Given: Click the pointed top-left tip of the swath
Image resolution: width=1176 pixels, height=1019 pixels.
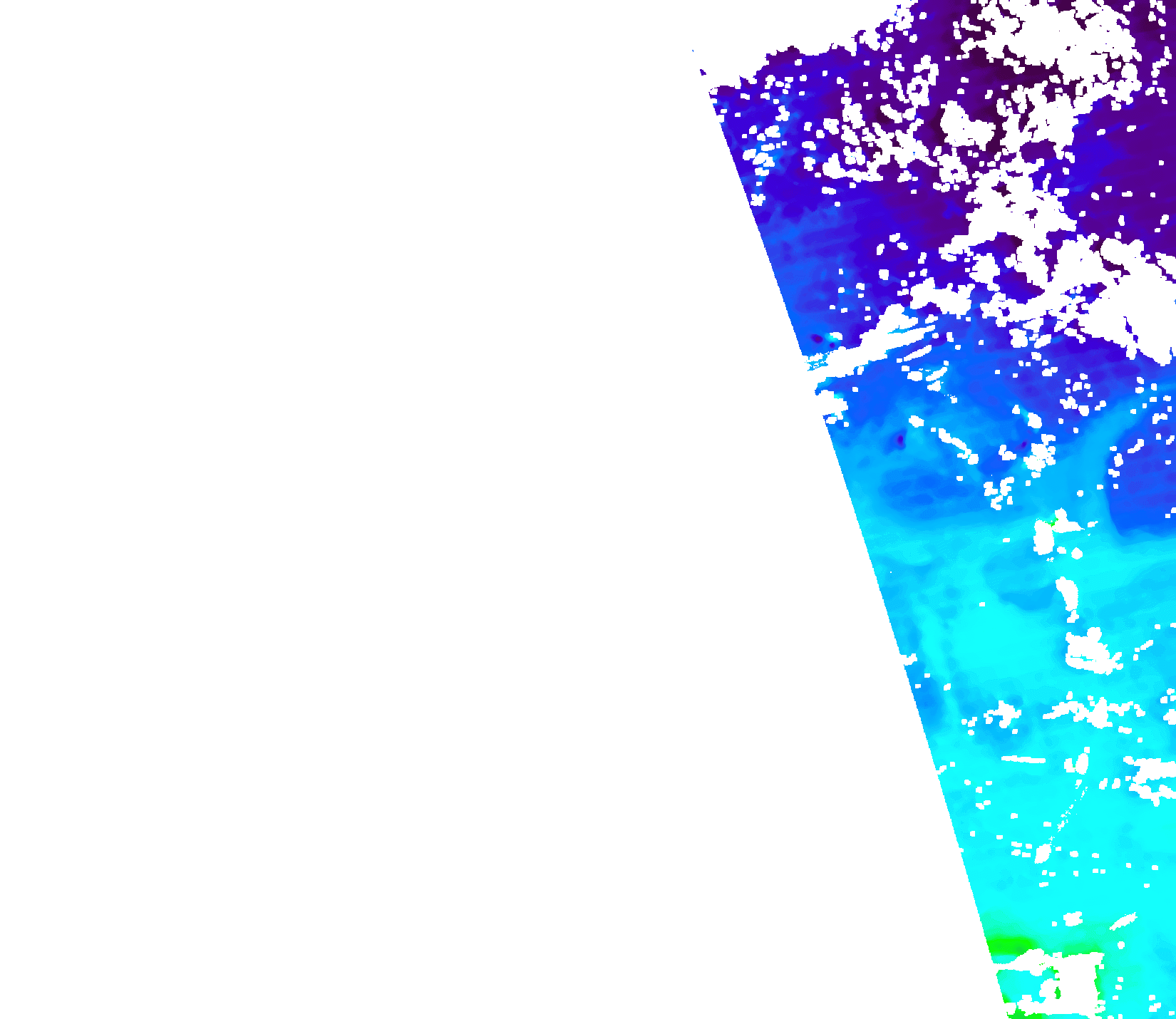Looking at the screenshot, I should [695, 53].
